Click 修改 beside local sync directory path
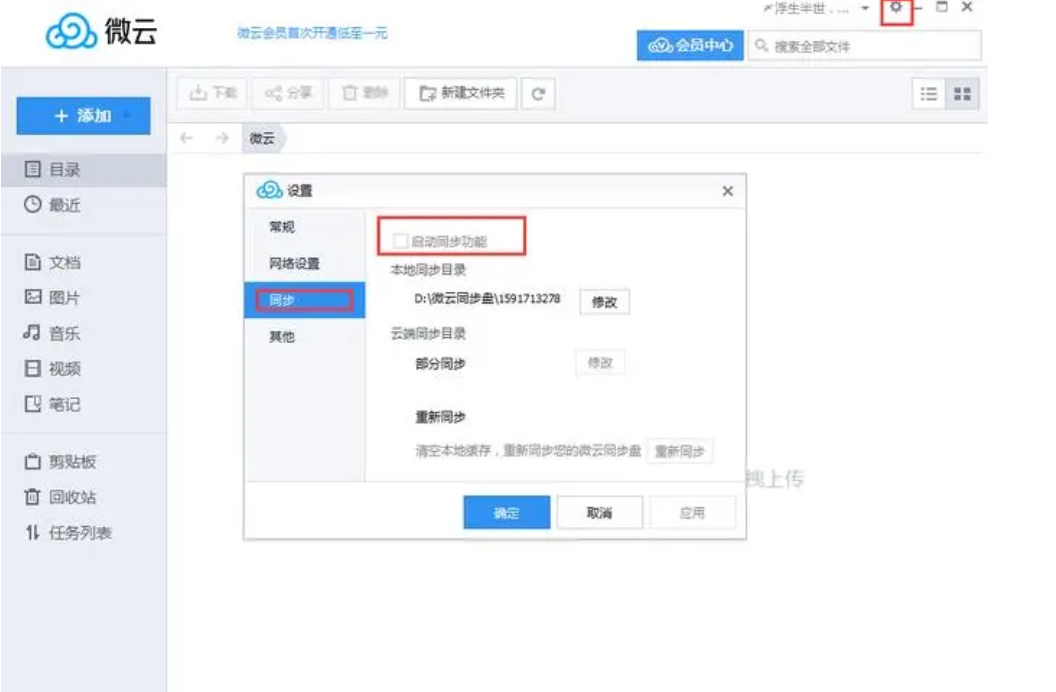1056x692 pixels. click(x=605, y=302)
